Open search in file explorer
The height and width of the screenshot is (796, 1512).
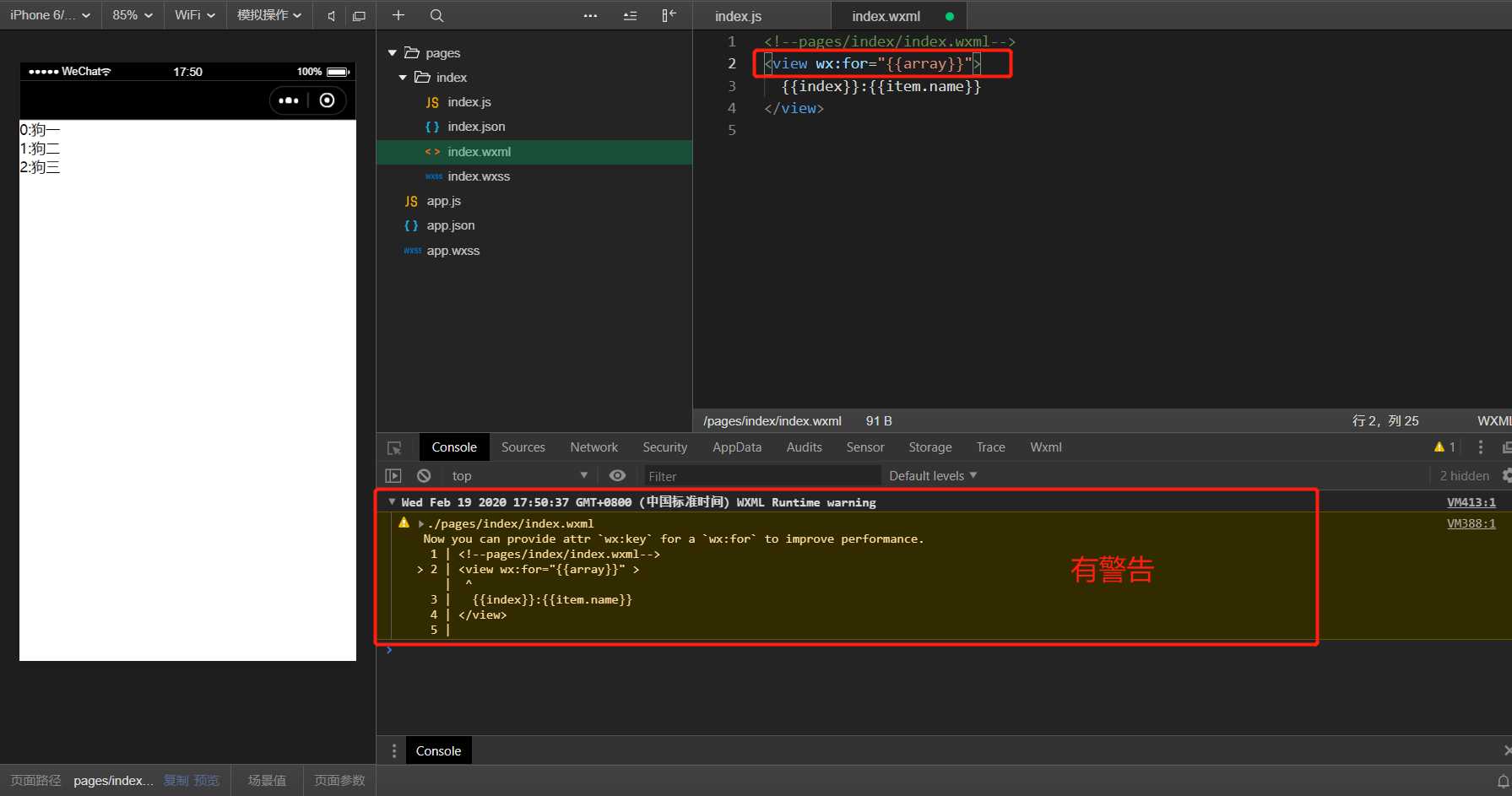tap(436, 15)
